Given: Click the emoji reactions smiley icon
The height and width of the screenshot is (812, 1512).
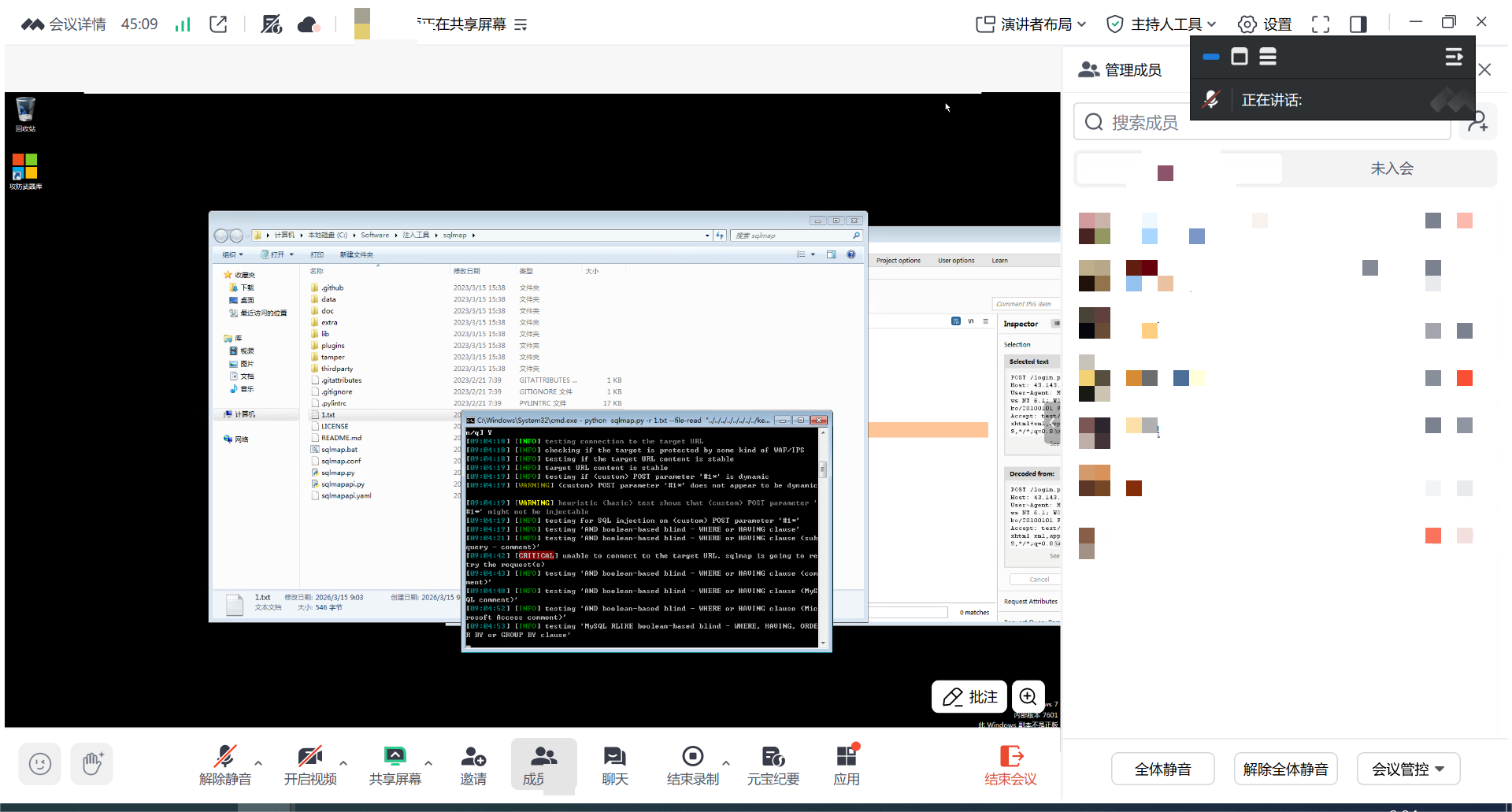Looking at the screenshot, I should click(40, 763).
